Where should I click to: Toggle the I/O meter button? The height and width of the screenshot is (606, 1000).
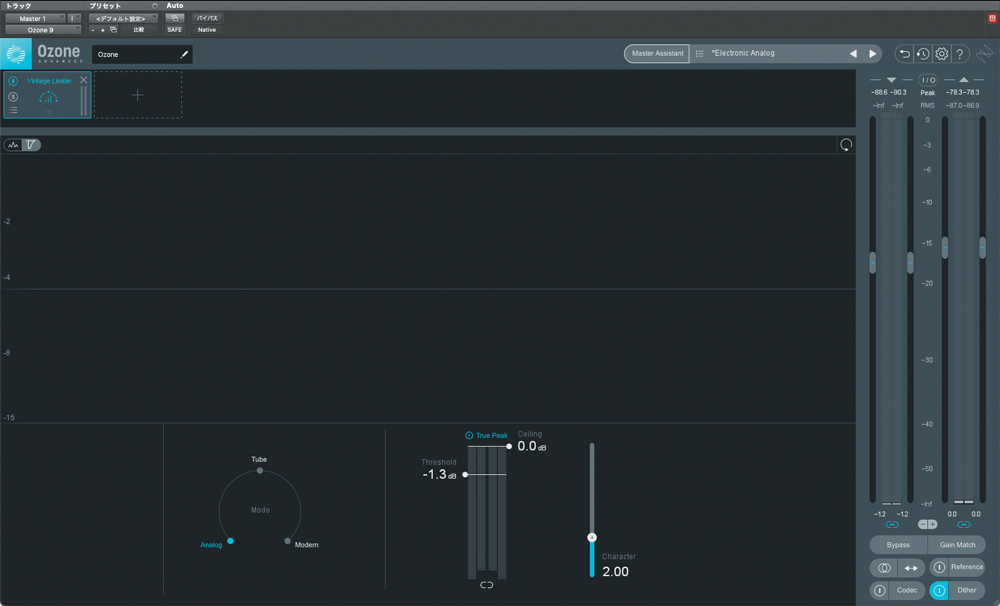click(927, 80)
